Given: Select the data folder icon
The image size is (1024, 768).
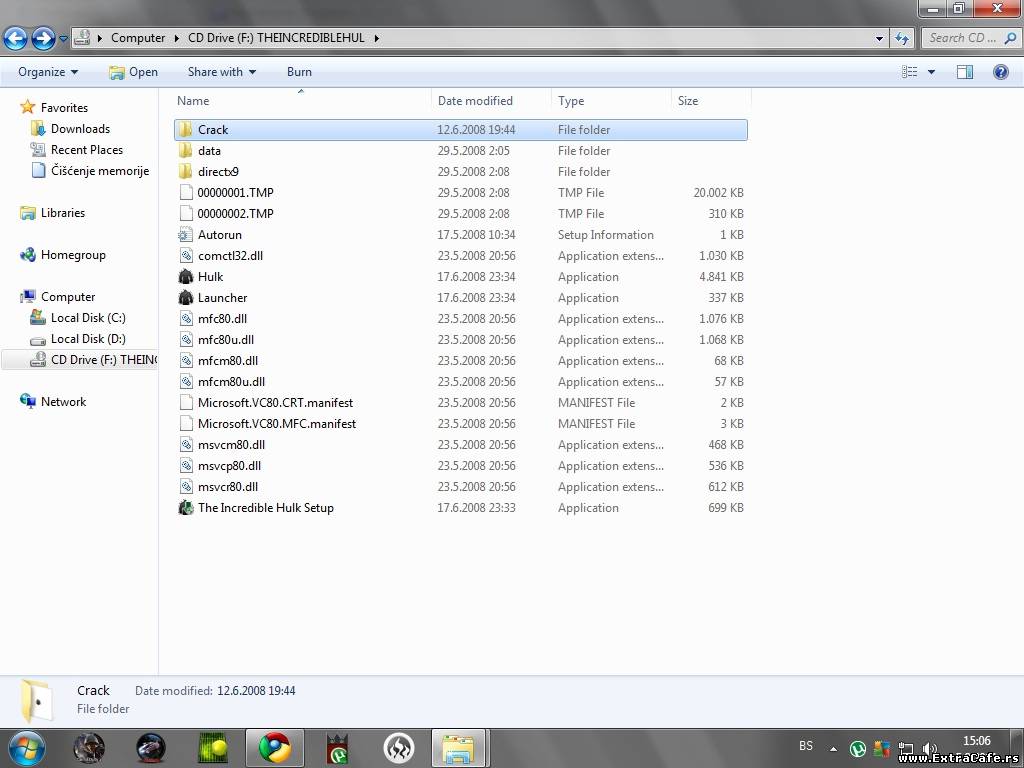Looking at the screenshot, I should pos(185,150).
